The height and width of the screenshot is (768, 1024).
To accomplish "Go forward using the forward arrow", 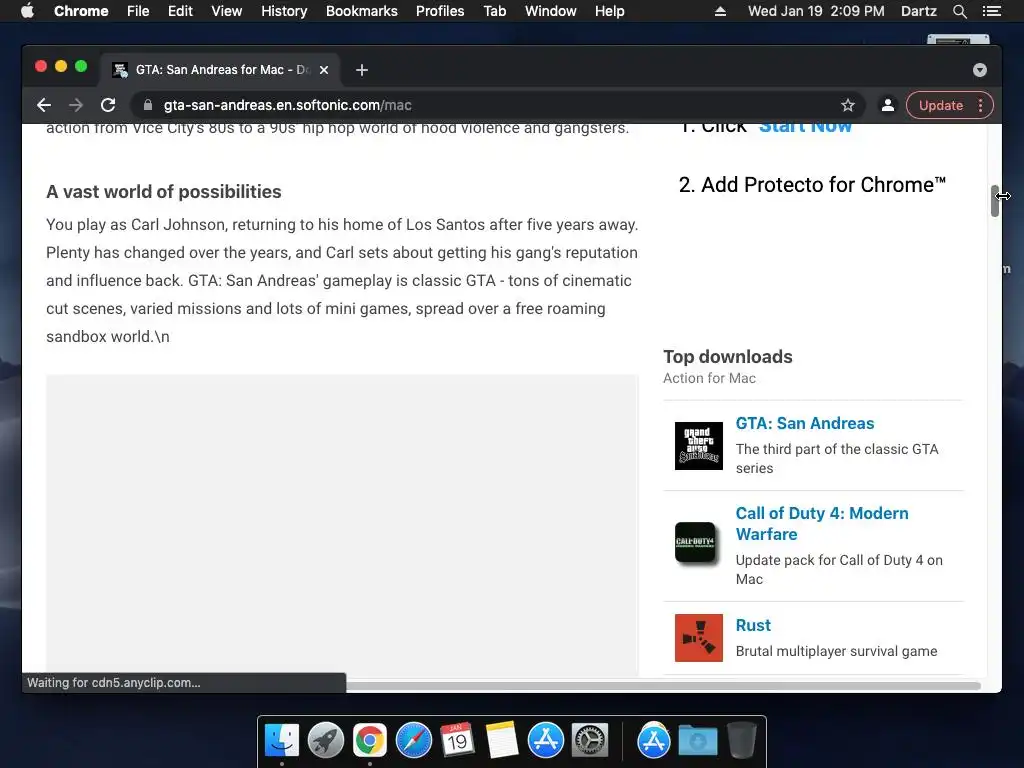I will click(76, 105).
